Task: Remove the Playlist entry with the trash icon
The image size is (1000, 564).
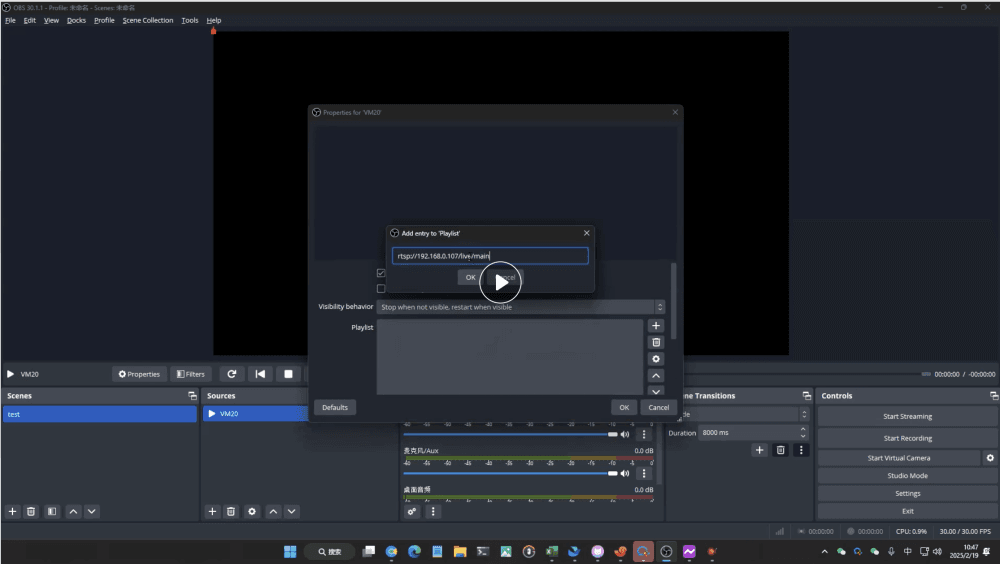Action: tap(656, 343)
